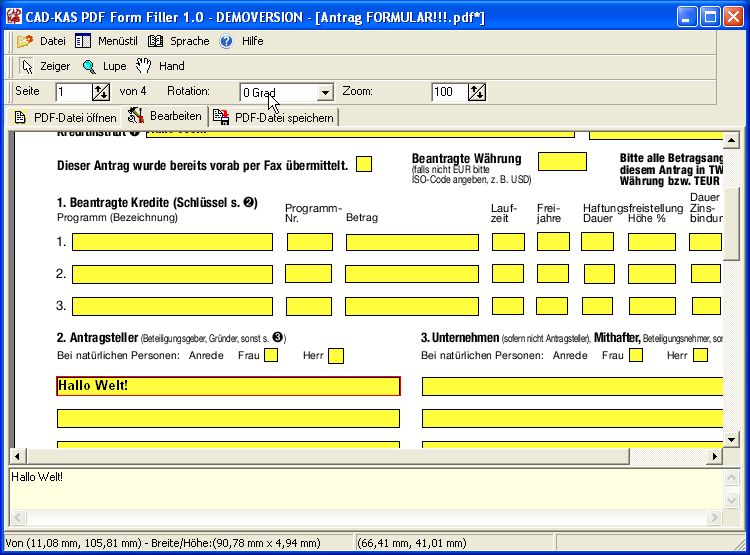Click the Beantragte Währung yellow field
The height and width of the screenshot is (555, 750).
pos(562,161)
